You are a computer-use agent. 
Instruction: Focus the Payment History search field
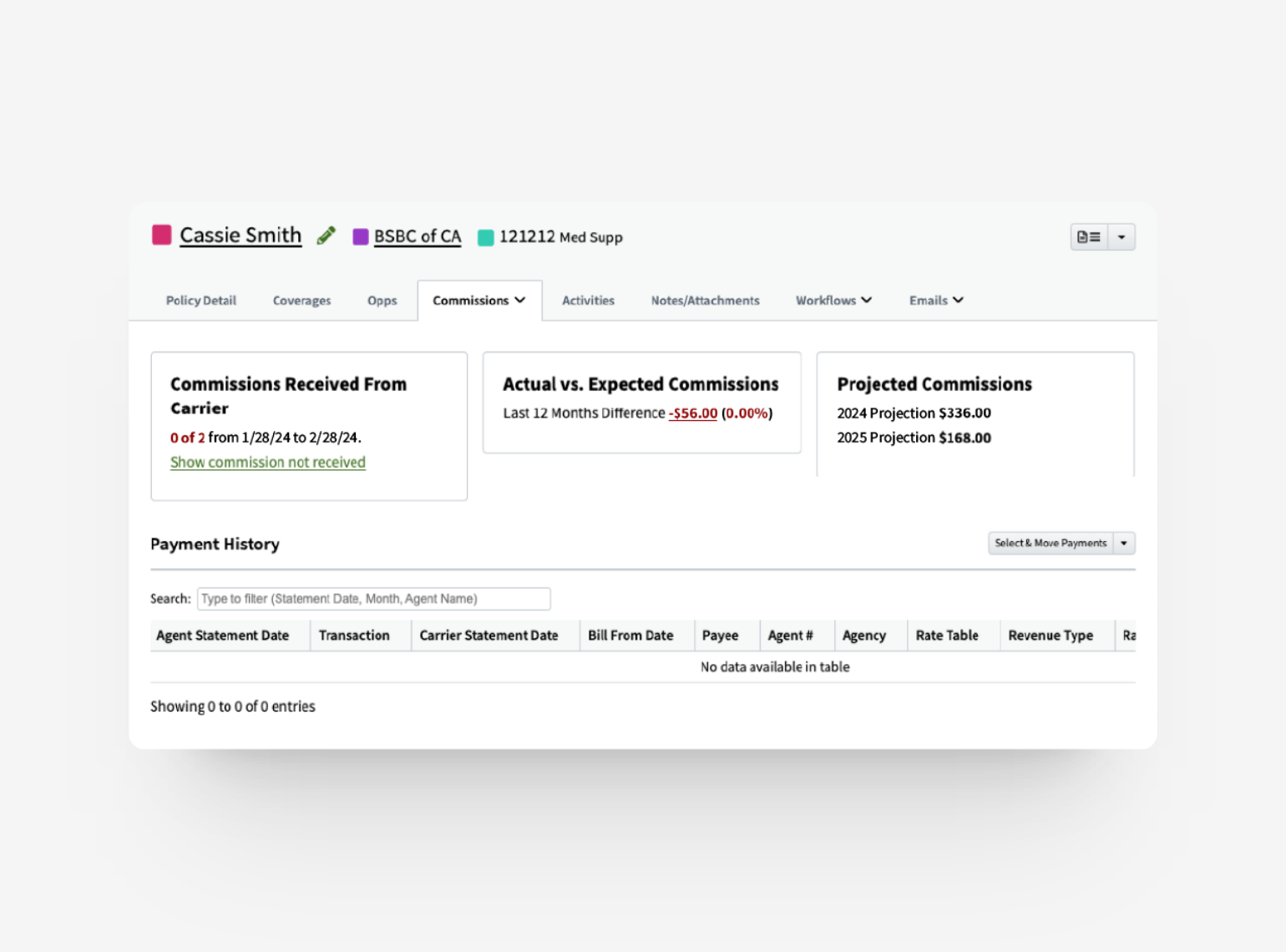pyautogui.click(x=373, y=599)
